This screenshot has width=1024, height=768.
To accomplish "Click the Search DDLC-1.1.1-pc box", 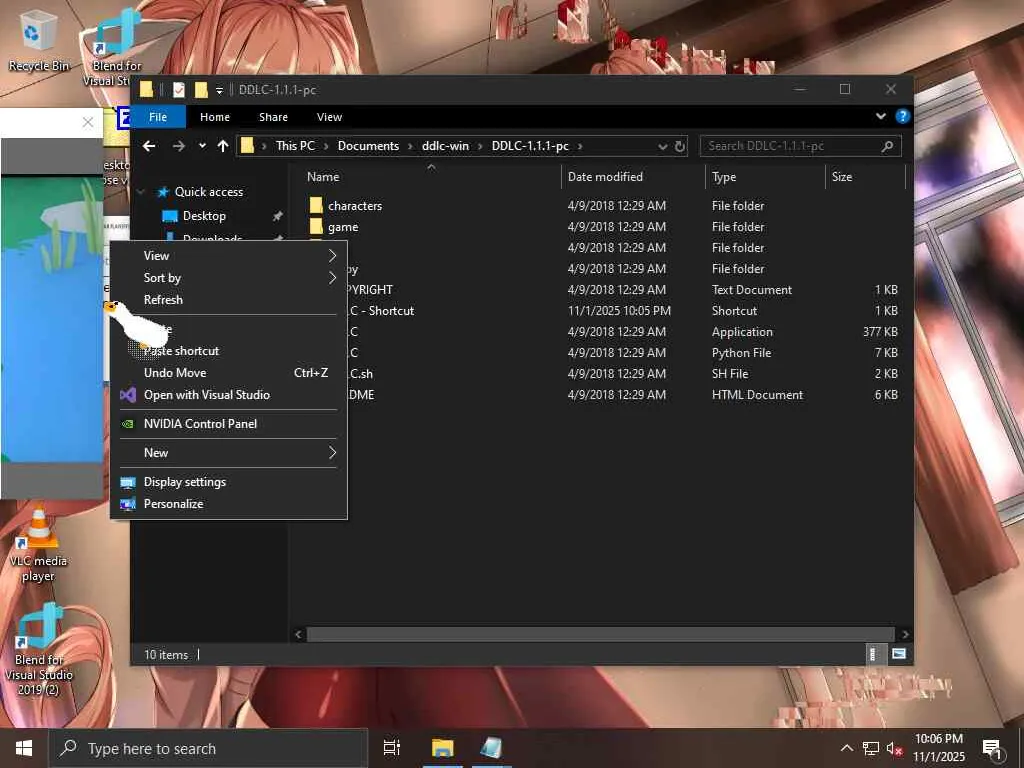I will 790,146.
